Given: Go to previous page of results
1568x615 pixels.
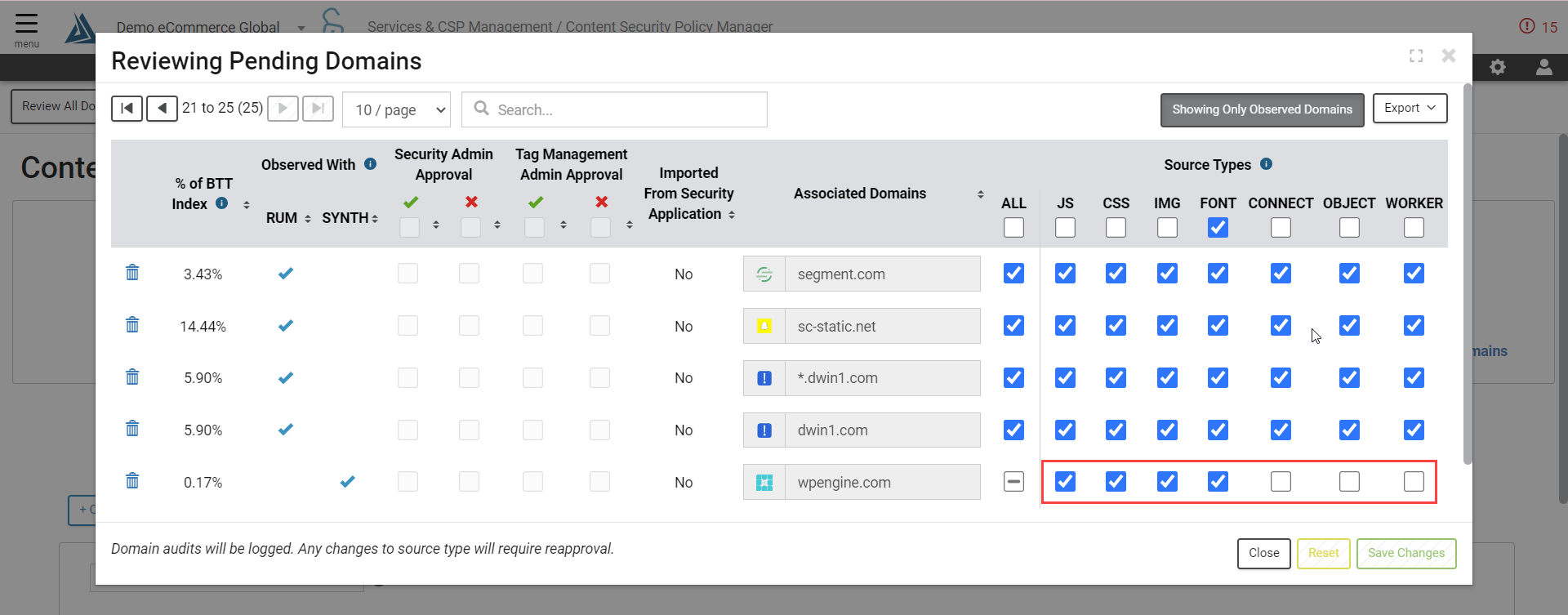Looking at the screenshot, I should pyautogui.click(x=162, y=108).
